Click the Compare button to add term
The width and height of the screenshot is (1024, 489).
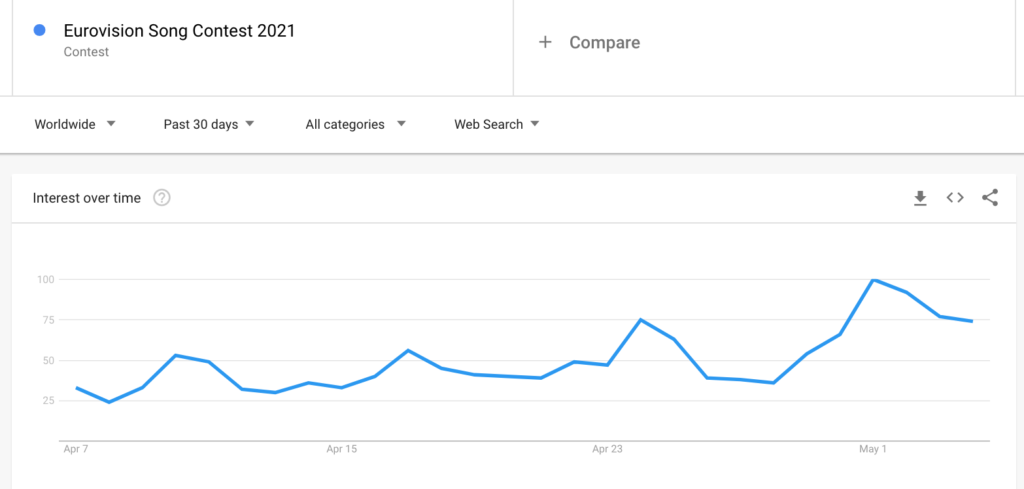604,42
